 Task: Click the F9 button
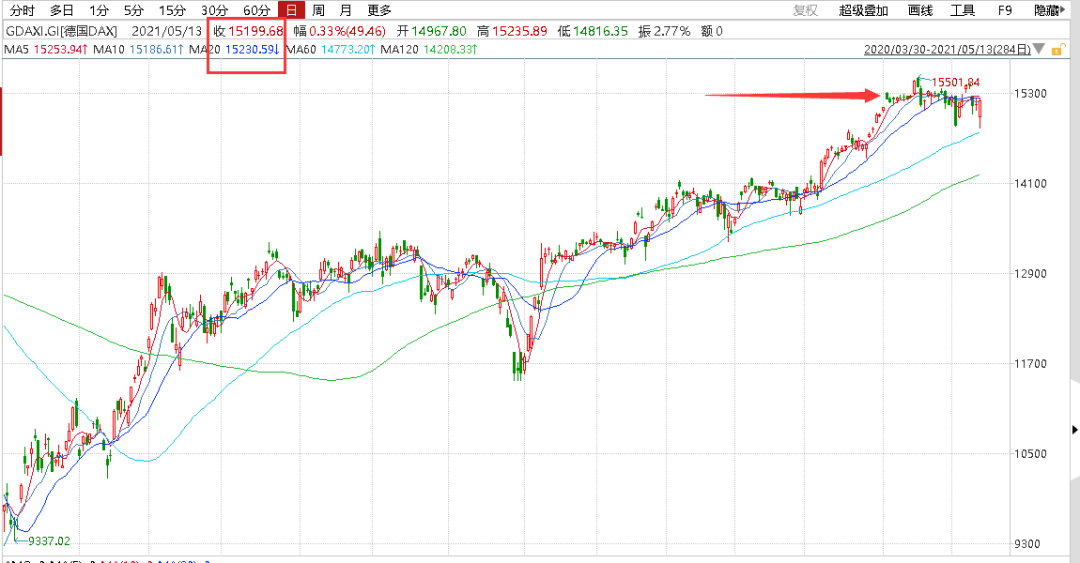click(x=1005, y=10)
